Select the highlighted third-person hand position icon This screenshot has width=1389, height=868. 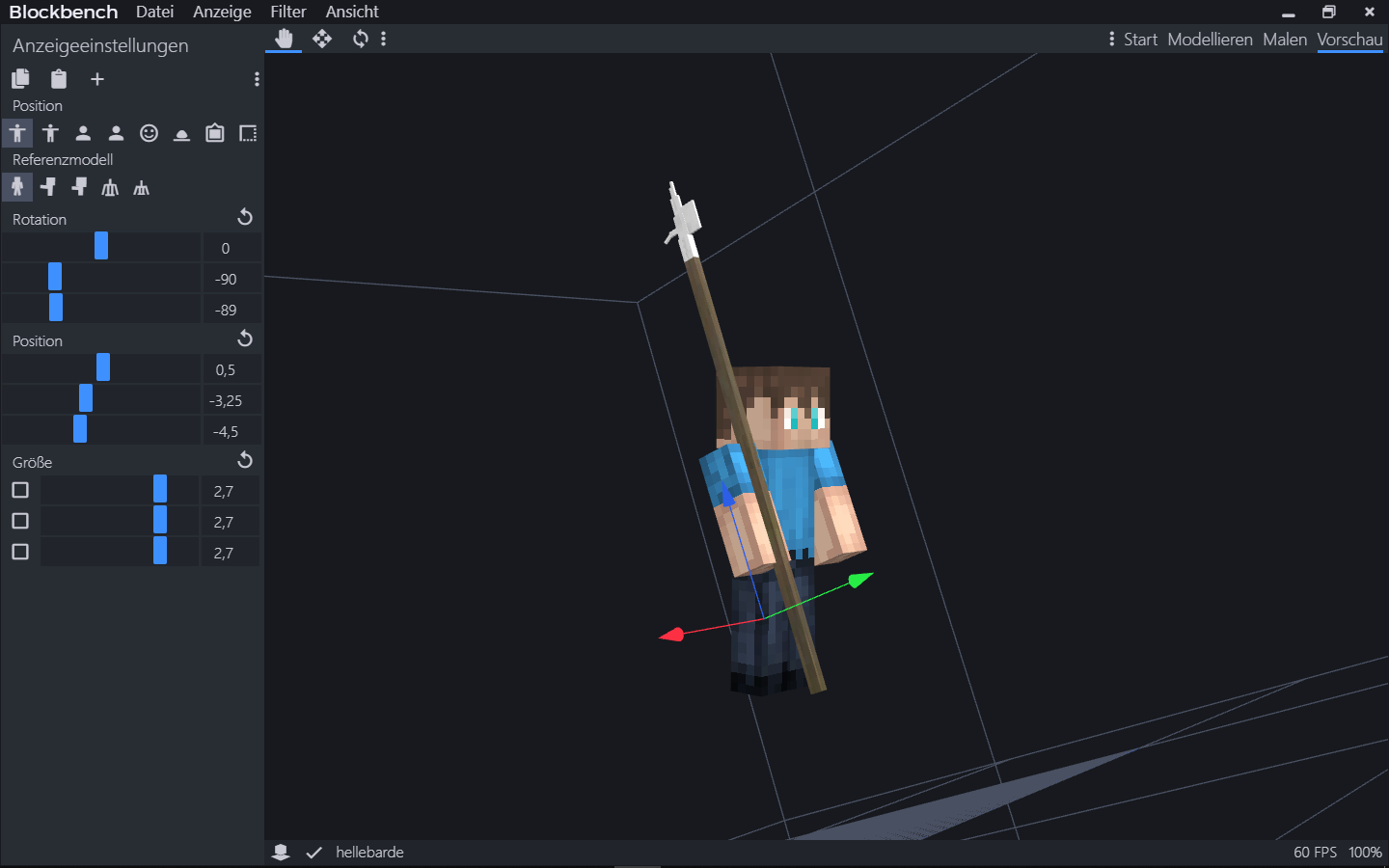(17, 133)
